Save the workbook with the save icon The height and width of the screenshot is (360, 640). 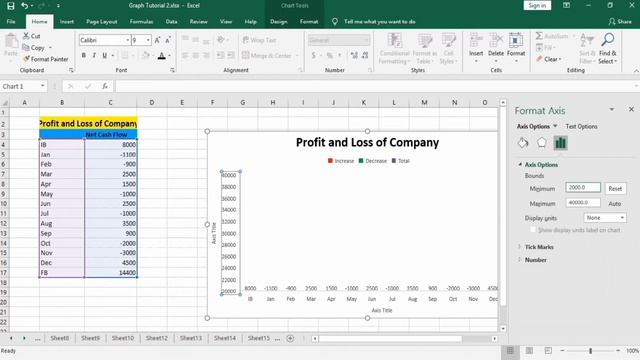pos(11,6)
